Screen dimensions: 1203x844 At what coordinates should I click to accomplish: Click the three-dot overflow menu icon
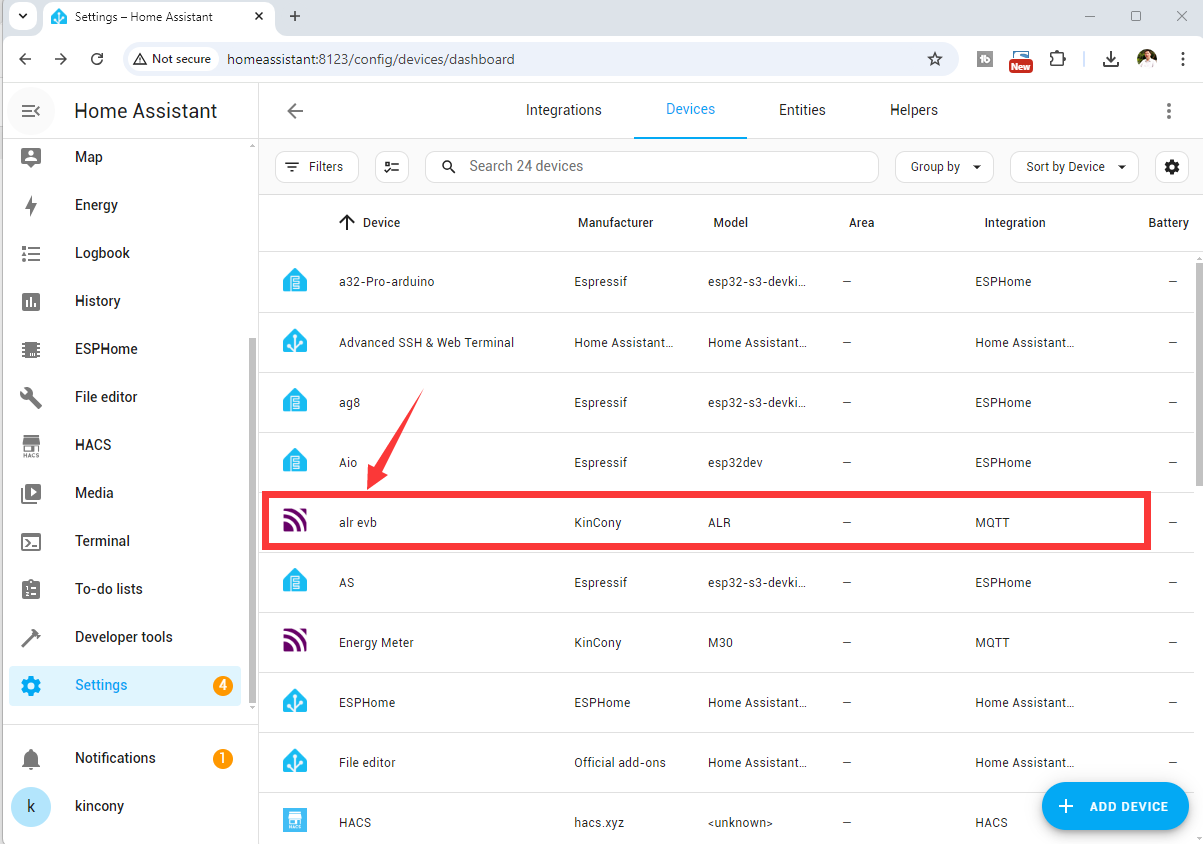(x=1168, y=111)
